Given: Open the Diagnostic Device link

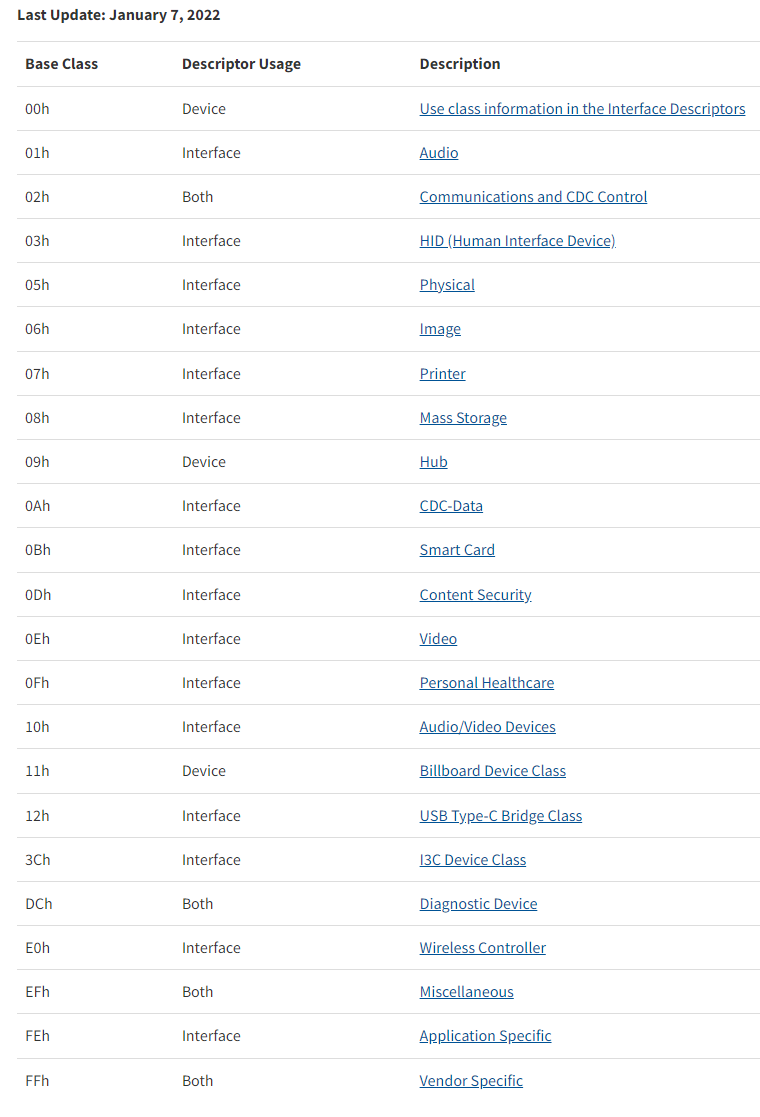Looking at the screenshot, I should [x=478, y=904].
